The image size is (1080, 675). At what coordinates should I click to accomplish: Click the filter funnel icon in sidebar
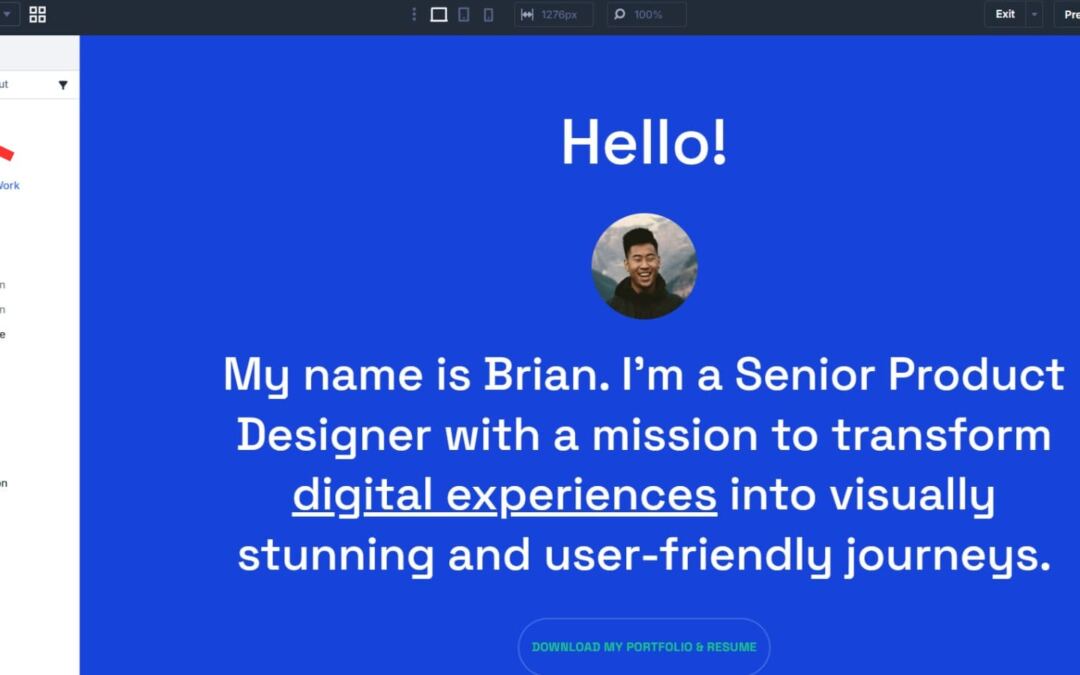tap(63, 85)
